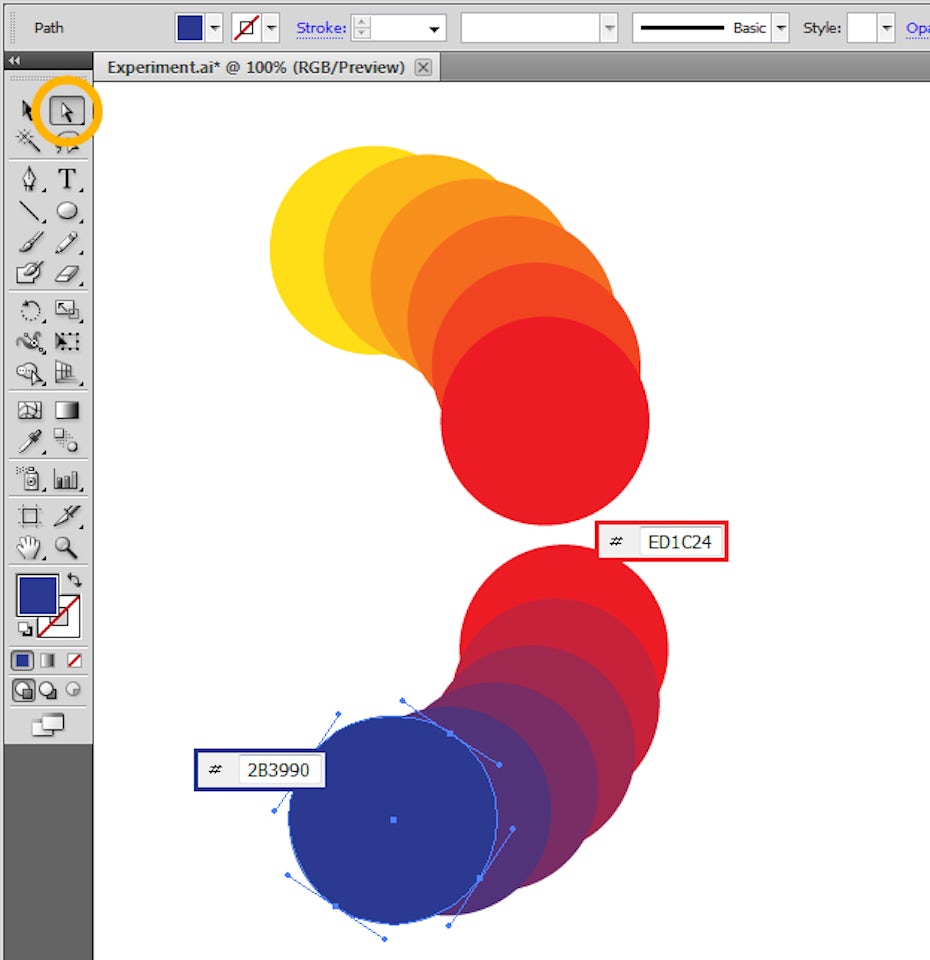
Task: Select the Eyedropper tool
Action: click(x=31, y=441)
